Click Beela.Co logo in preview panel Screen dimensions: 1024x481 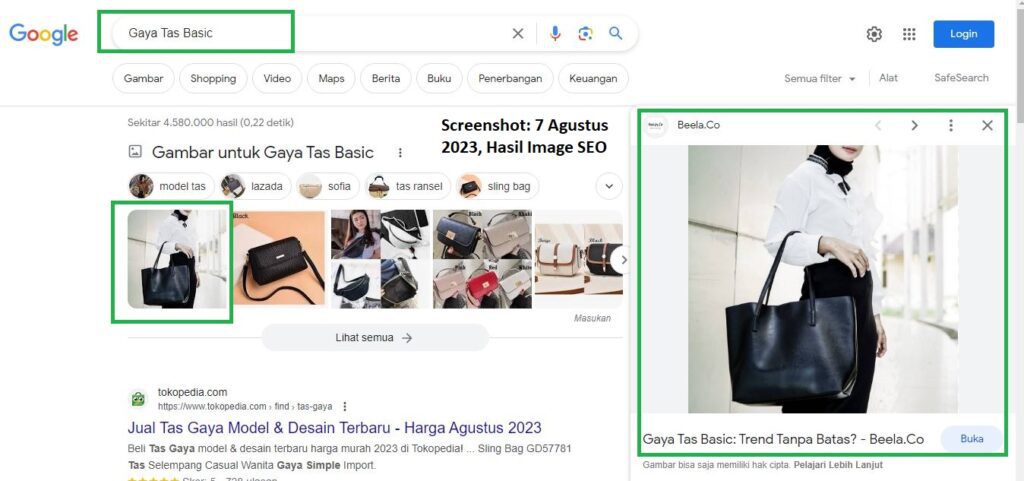655,125
